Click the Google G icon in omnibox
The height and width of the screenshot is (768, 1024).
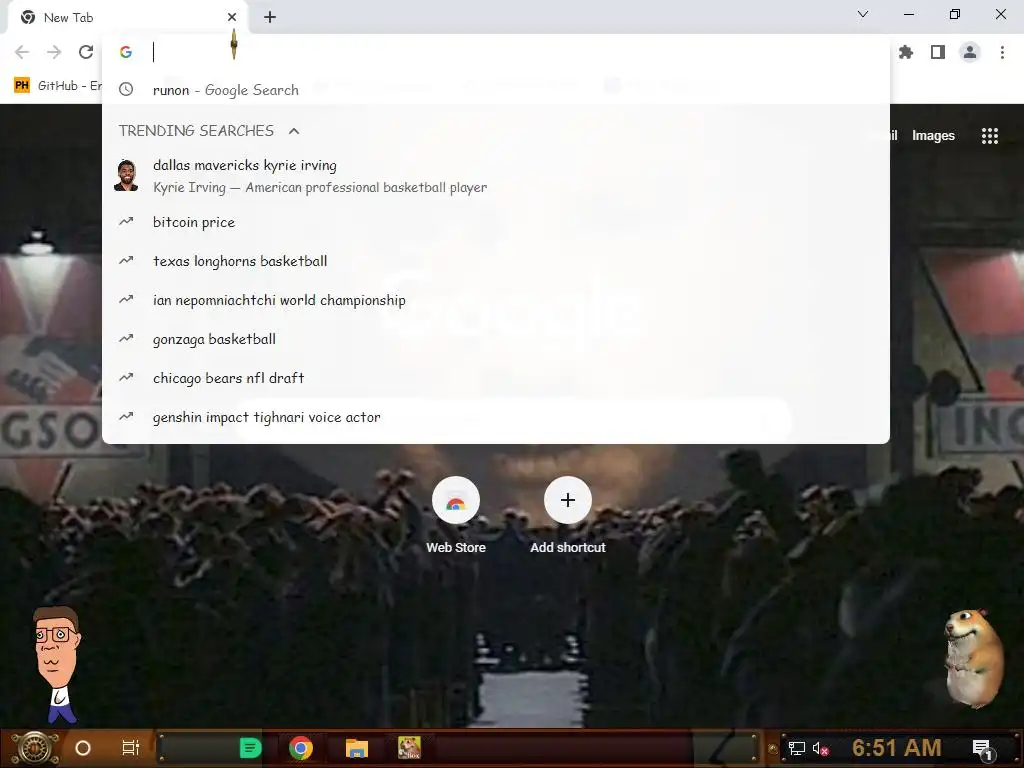tap(126, 52)
